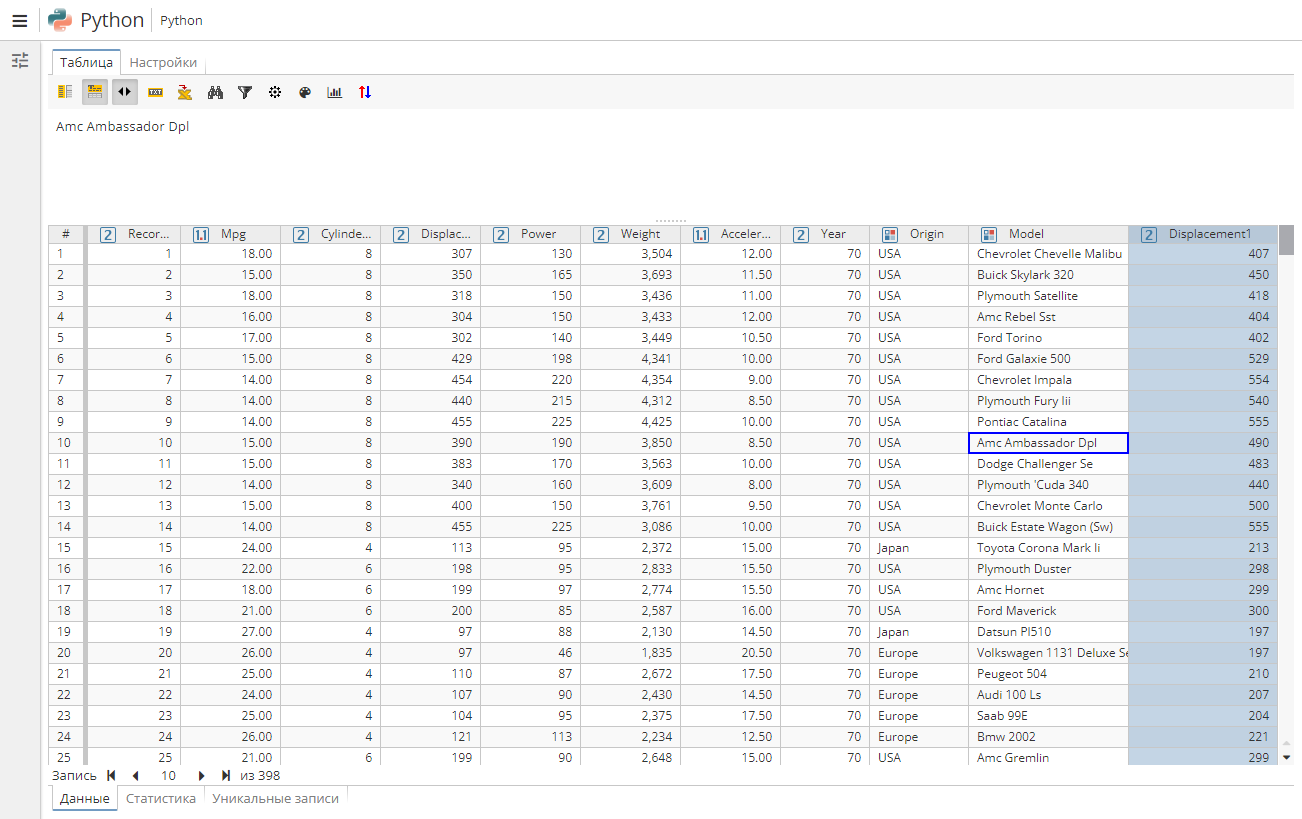Screen dimensions: 1302x819
Task: Select the cell Saab 99E
Action: pos(1048,716)
